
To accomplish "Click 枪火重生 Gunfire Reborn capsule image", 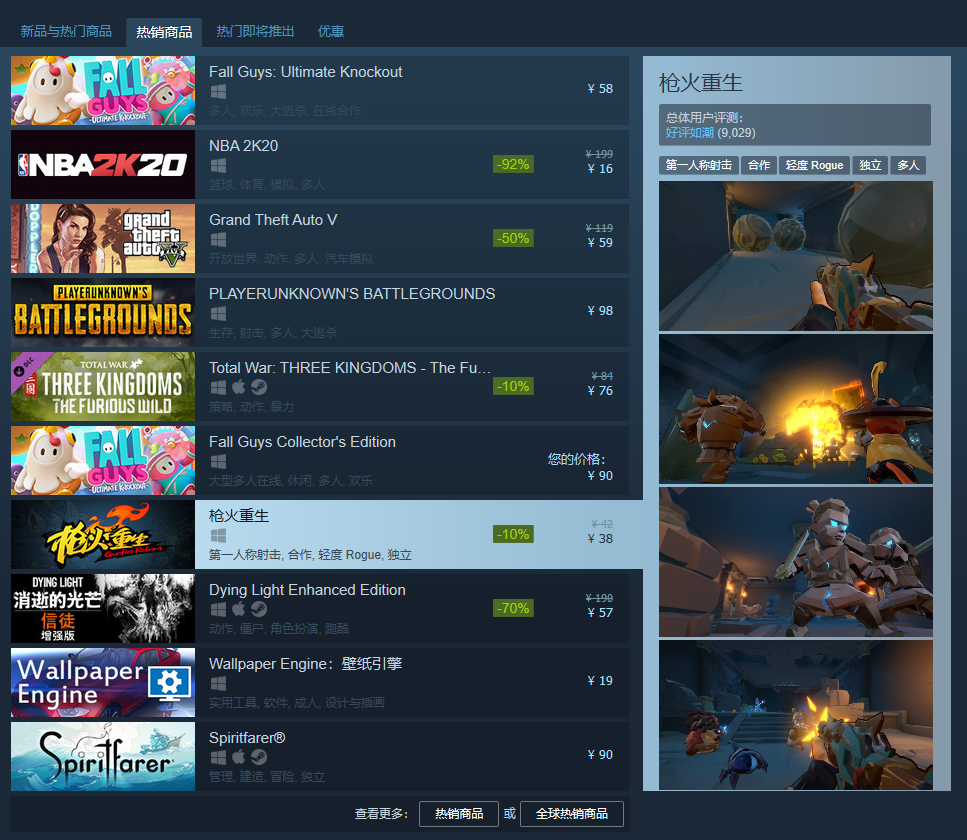I will tap(103, 535).
